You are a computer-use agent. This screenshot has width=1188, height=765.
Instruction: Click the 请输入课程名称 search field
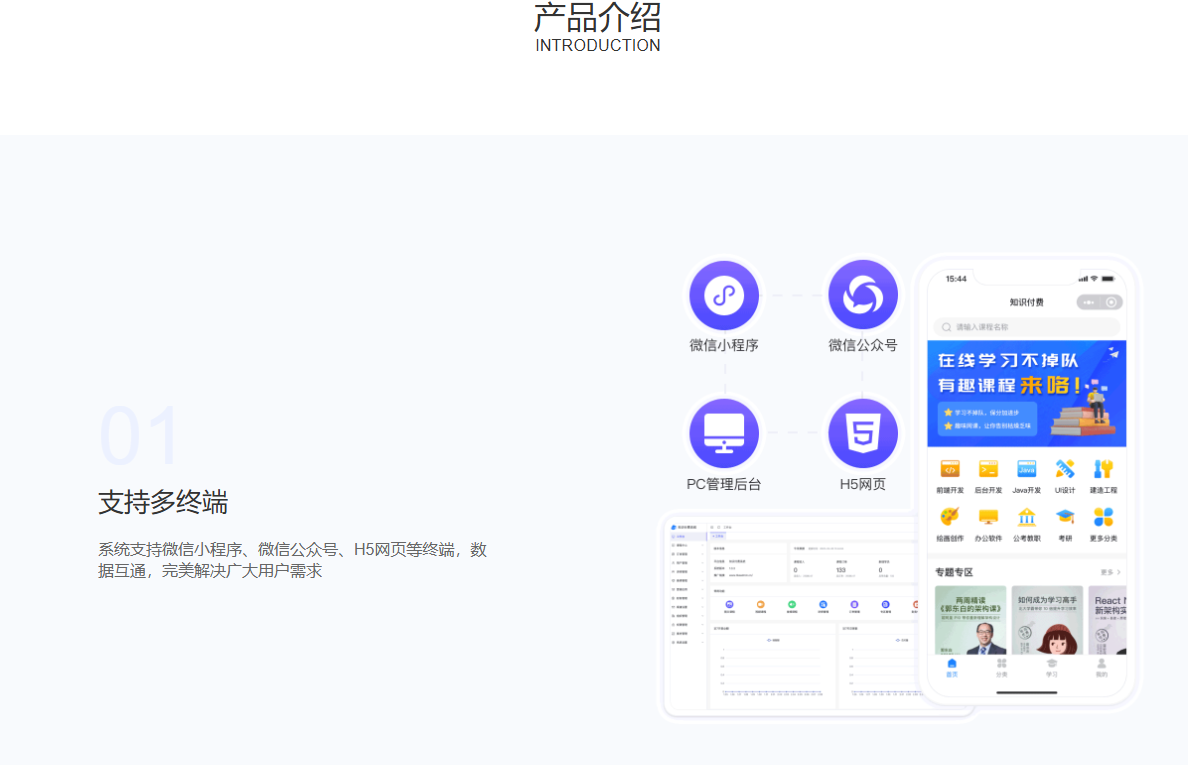click(x=1026, y=327)
